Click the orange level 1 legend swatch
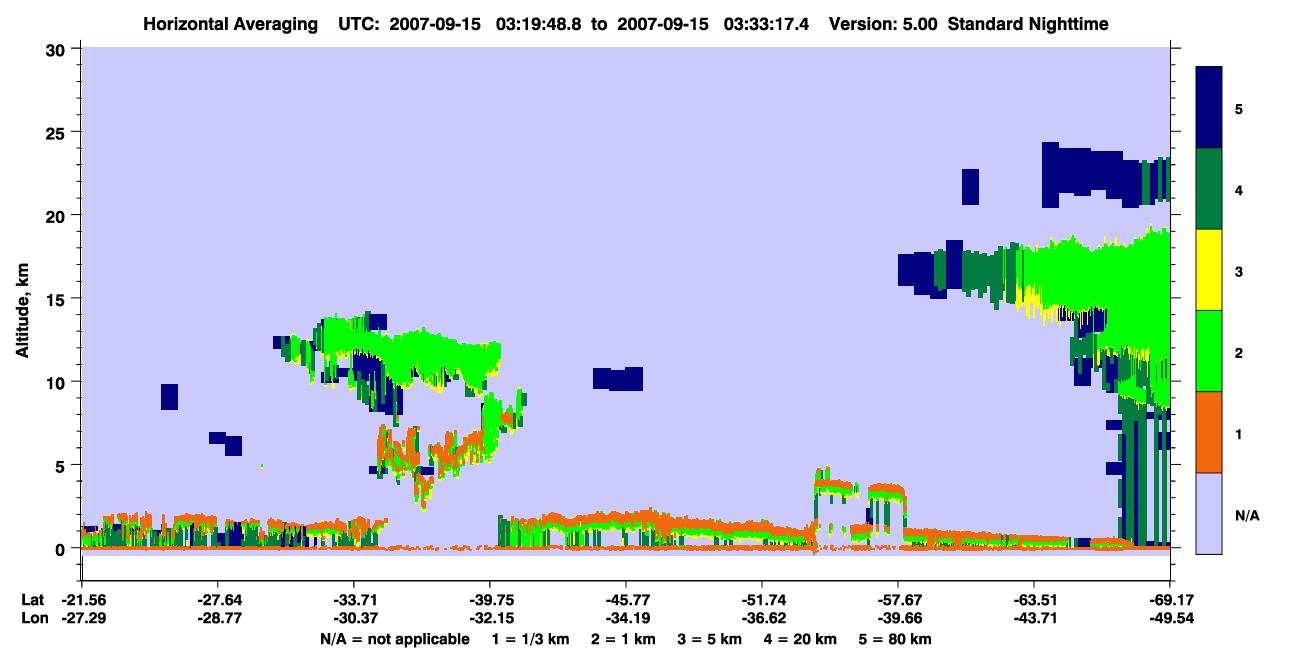Image resolution: width=1300 pixels, height=667 pixels. [x=1209, y=432]
